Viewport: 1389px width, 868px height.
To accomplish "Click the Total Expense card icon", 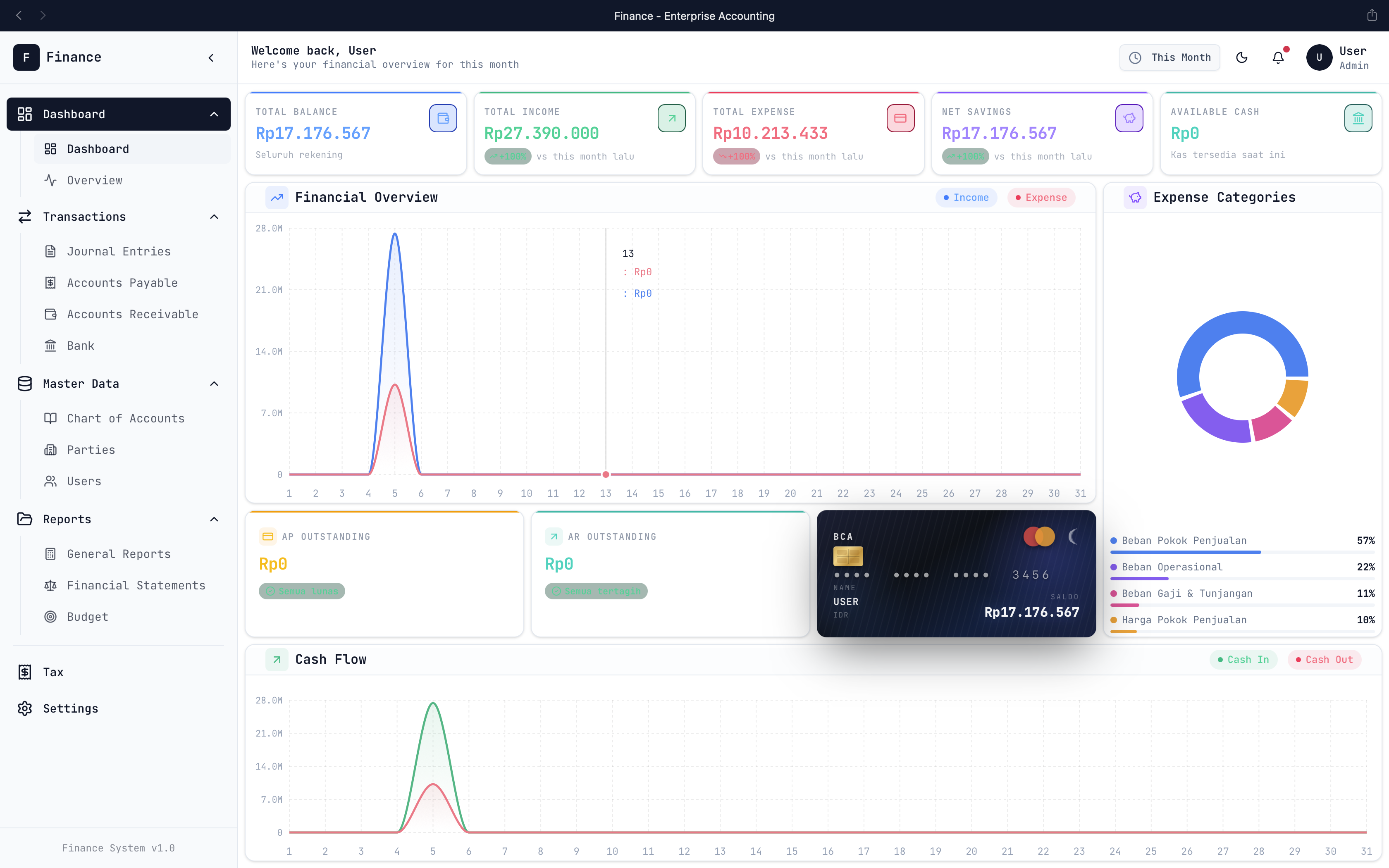I will click(x=900, y=118).
